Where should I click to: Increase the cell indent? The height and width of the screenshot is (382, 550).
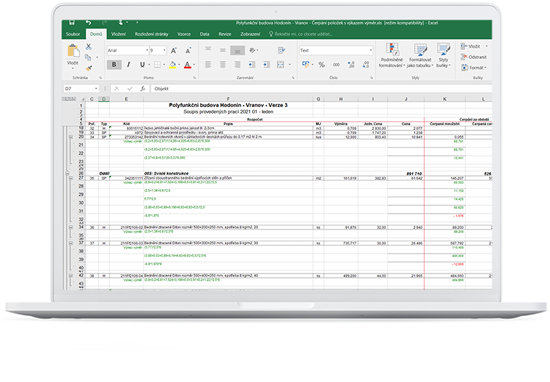[x=266, y=65]
